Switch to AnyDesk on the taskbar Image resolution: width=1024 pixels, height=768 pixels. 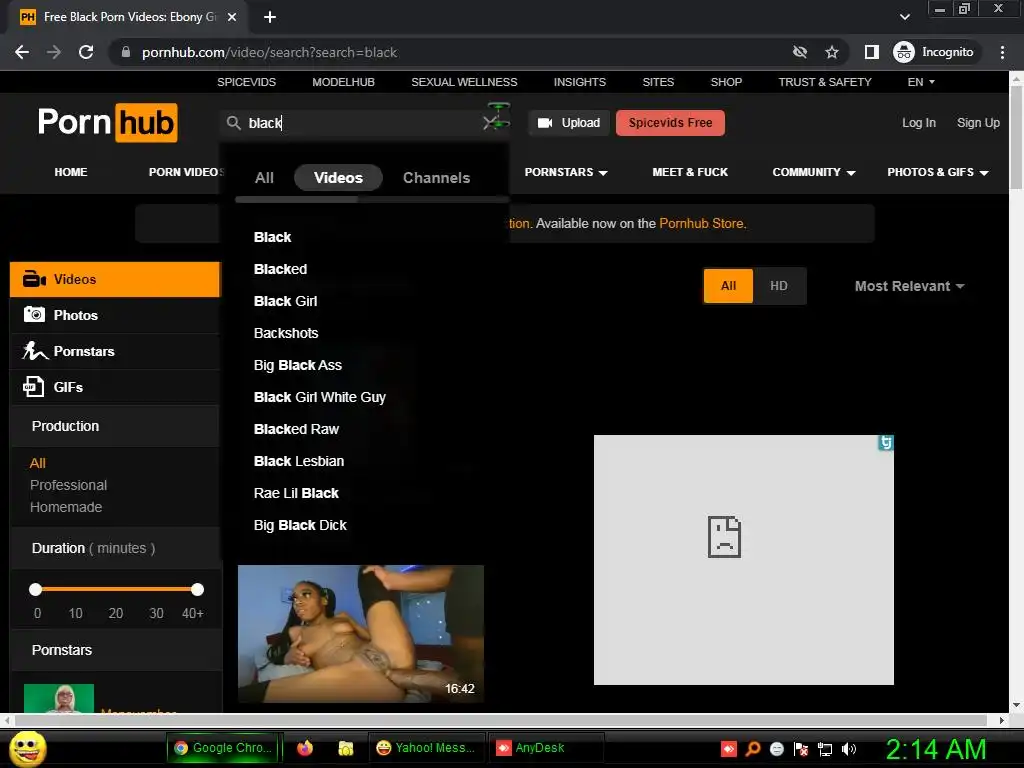coord(545,748)
